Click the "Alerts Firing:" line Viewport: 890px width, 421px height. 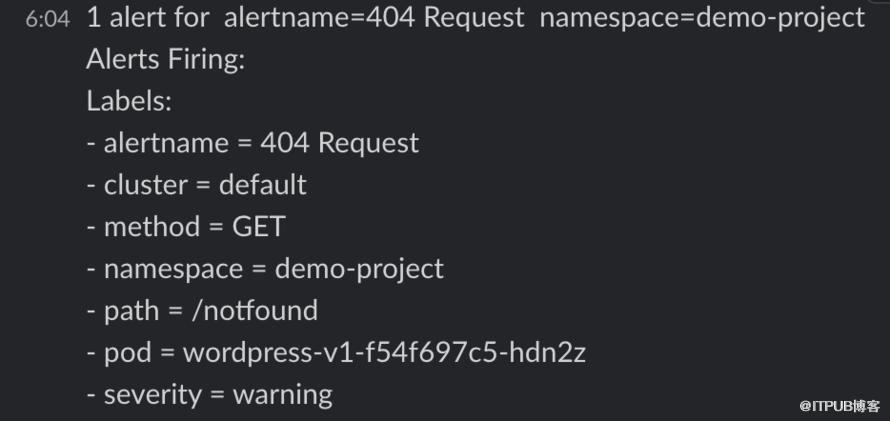coord(166,60)
